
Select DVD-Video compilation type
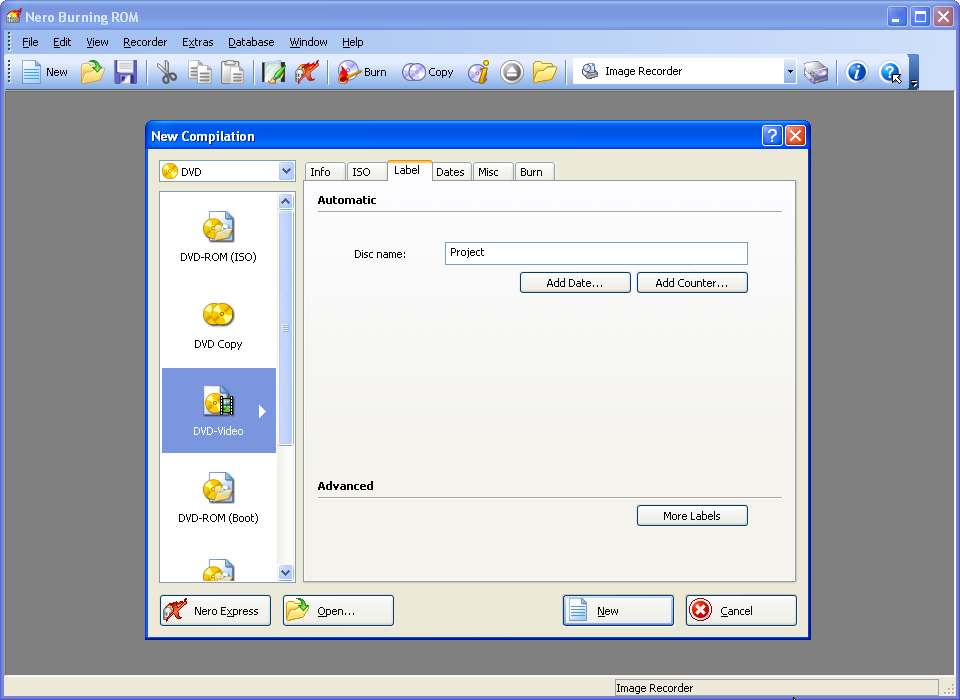218,411
